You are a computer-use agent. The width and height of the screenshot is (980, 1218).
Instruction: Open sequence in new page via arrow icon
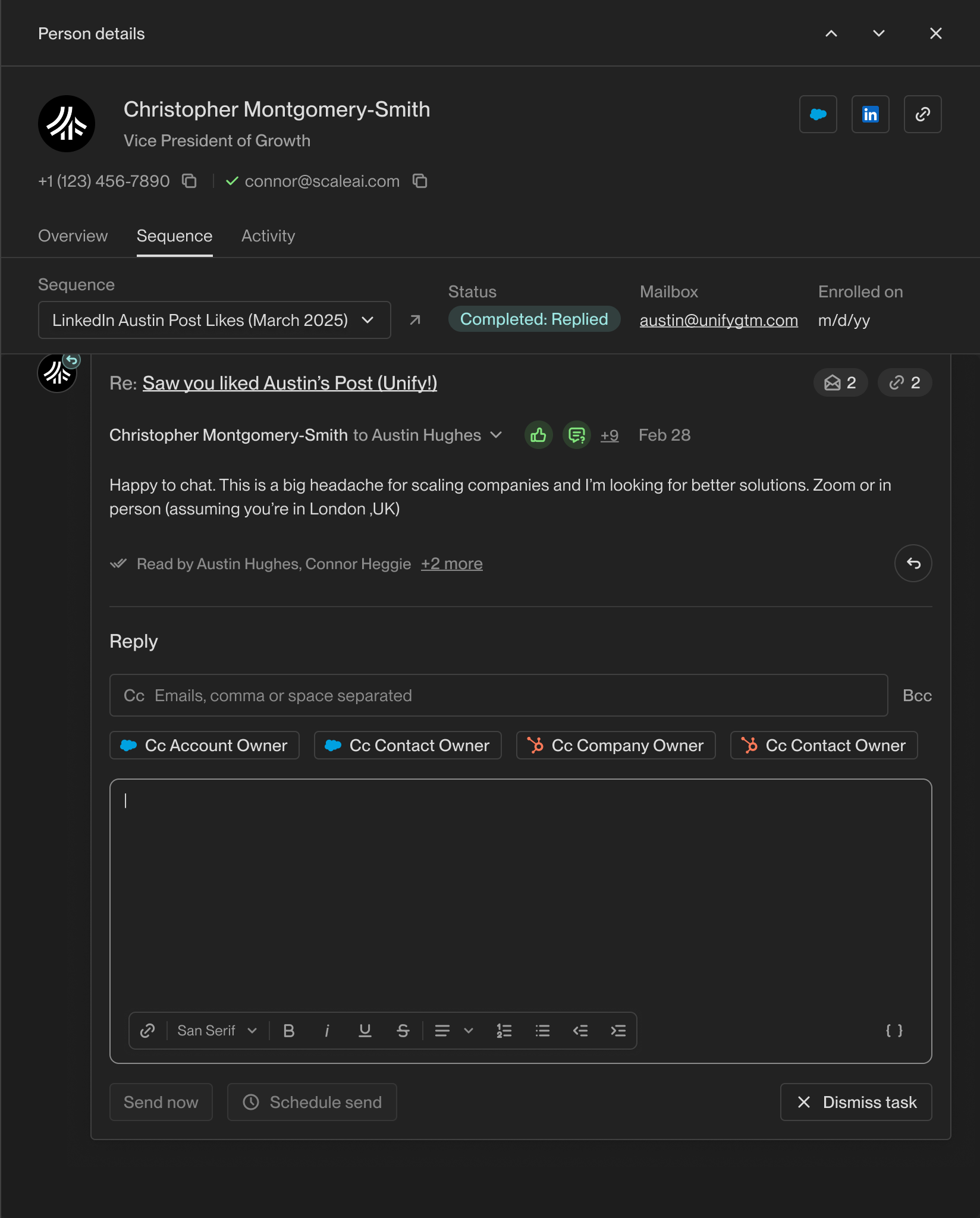click(x=415, y=320)
